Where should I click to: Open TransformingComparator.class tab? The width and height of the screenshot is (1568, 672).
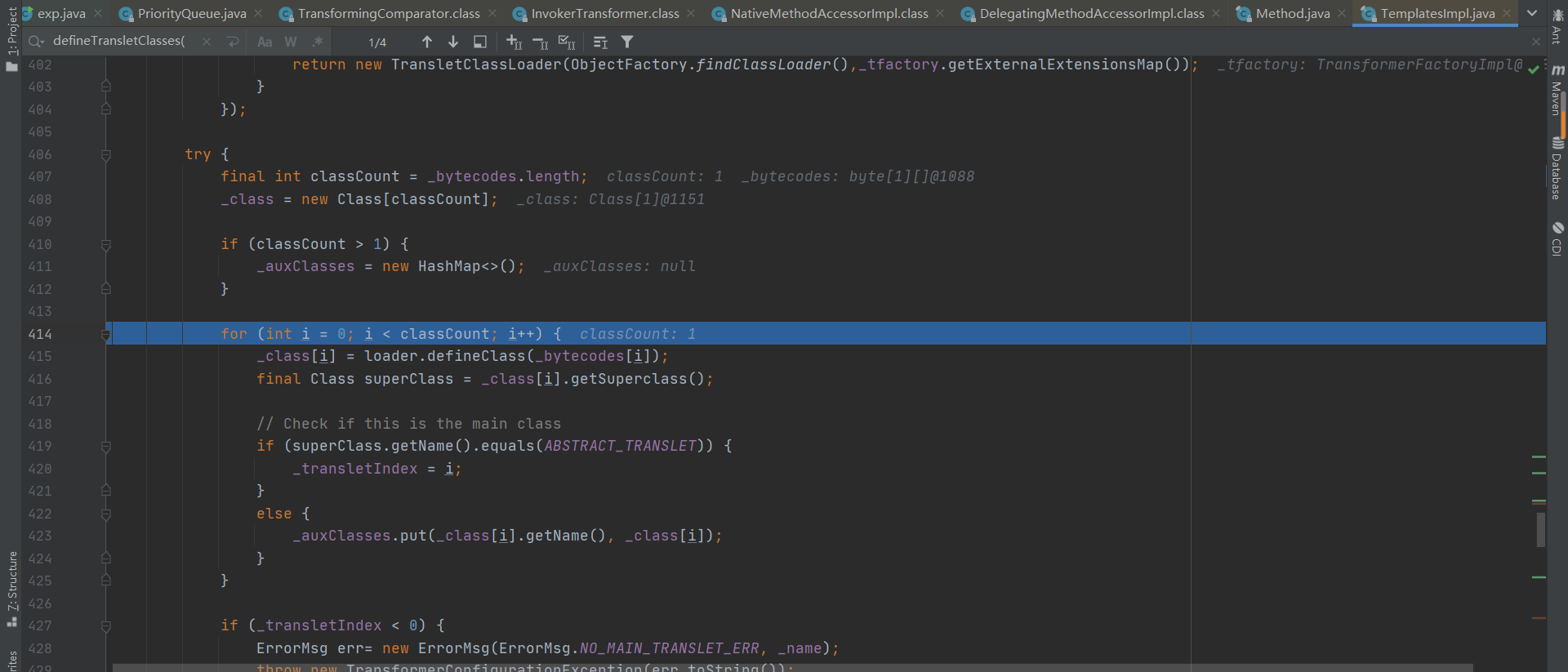[x=389, y=13]
